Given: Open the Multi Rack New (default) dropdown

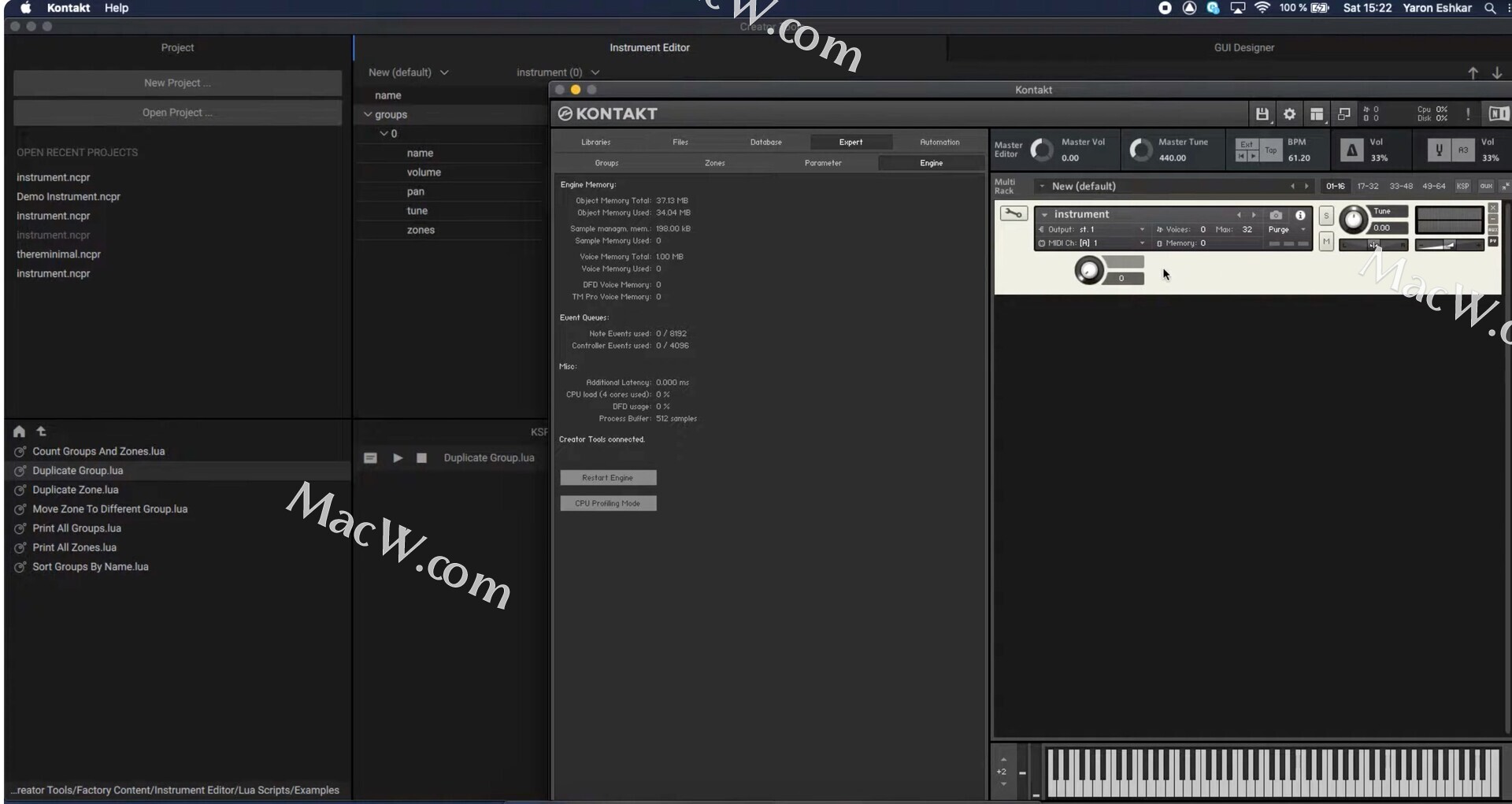Looking at the screenshot, I should [x=1042, y=187].
